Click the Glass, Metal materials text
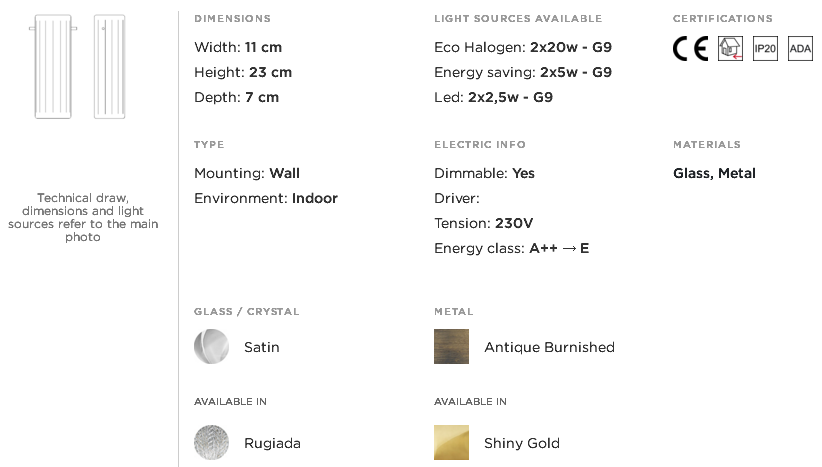Viewport: 822px width, 467px height. (x=714, y=173)
